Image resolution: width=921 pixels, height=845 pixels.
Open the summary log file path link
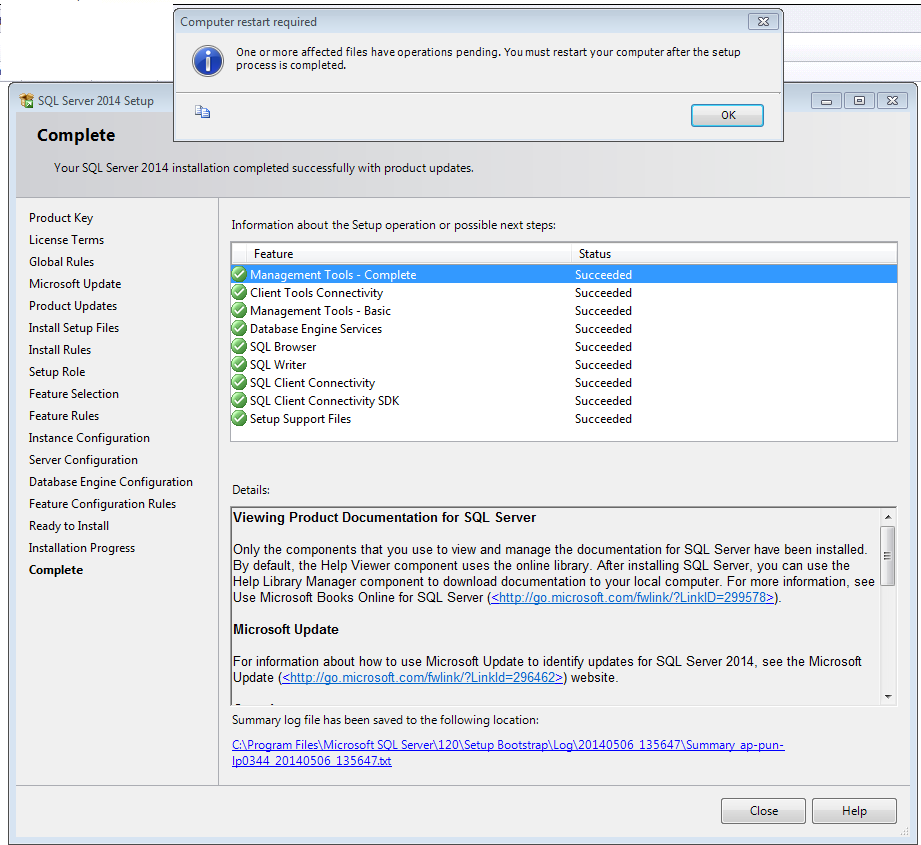(507, 752)
